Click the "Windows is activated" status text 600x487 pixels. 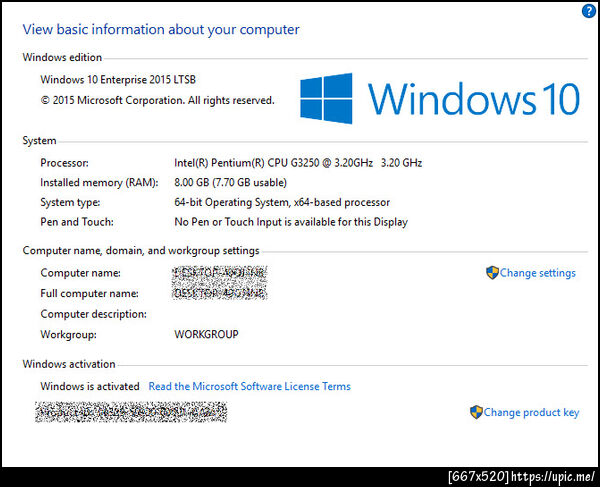tap(90, 386)
